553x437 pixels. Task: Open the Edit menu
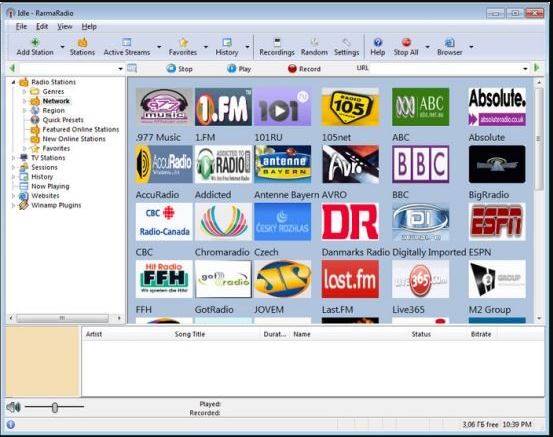point(42,26)
